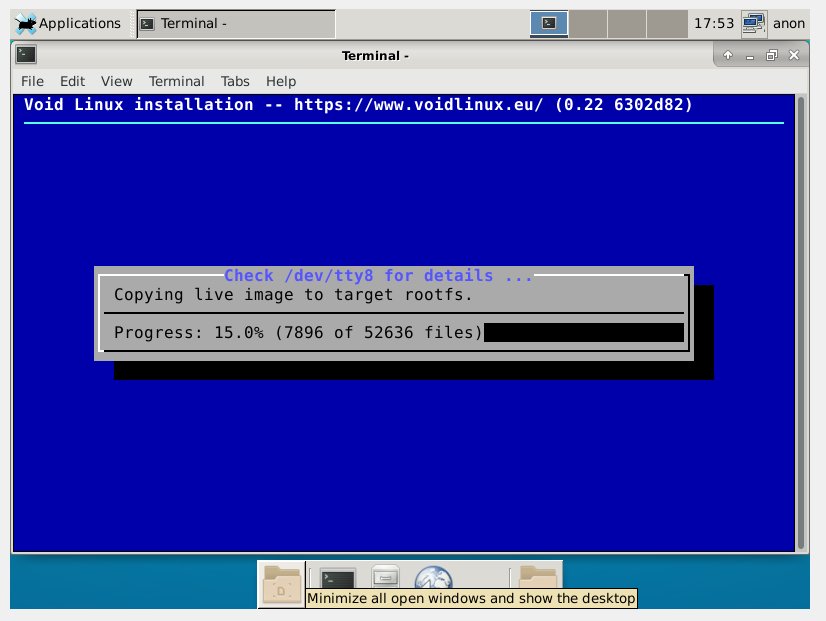
Task: Click the voidlinux.eu URL in header
Action: [x=418, y=104]
